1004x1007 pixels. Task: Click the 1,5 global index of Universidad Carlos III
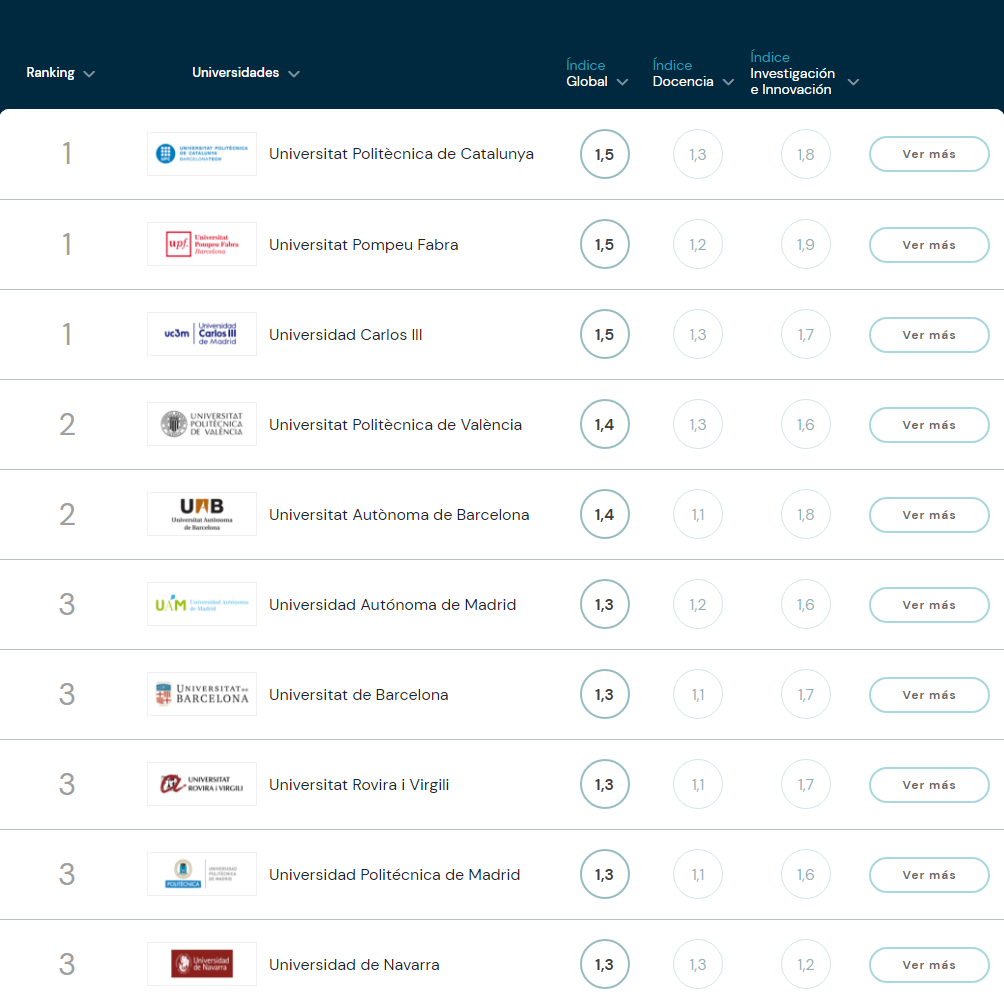(605, 335)
